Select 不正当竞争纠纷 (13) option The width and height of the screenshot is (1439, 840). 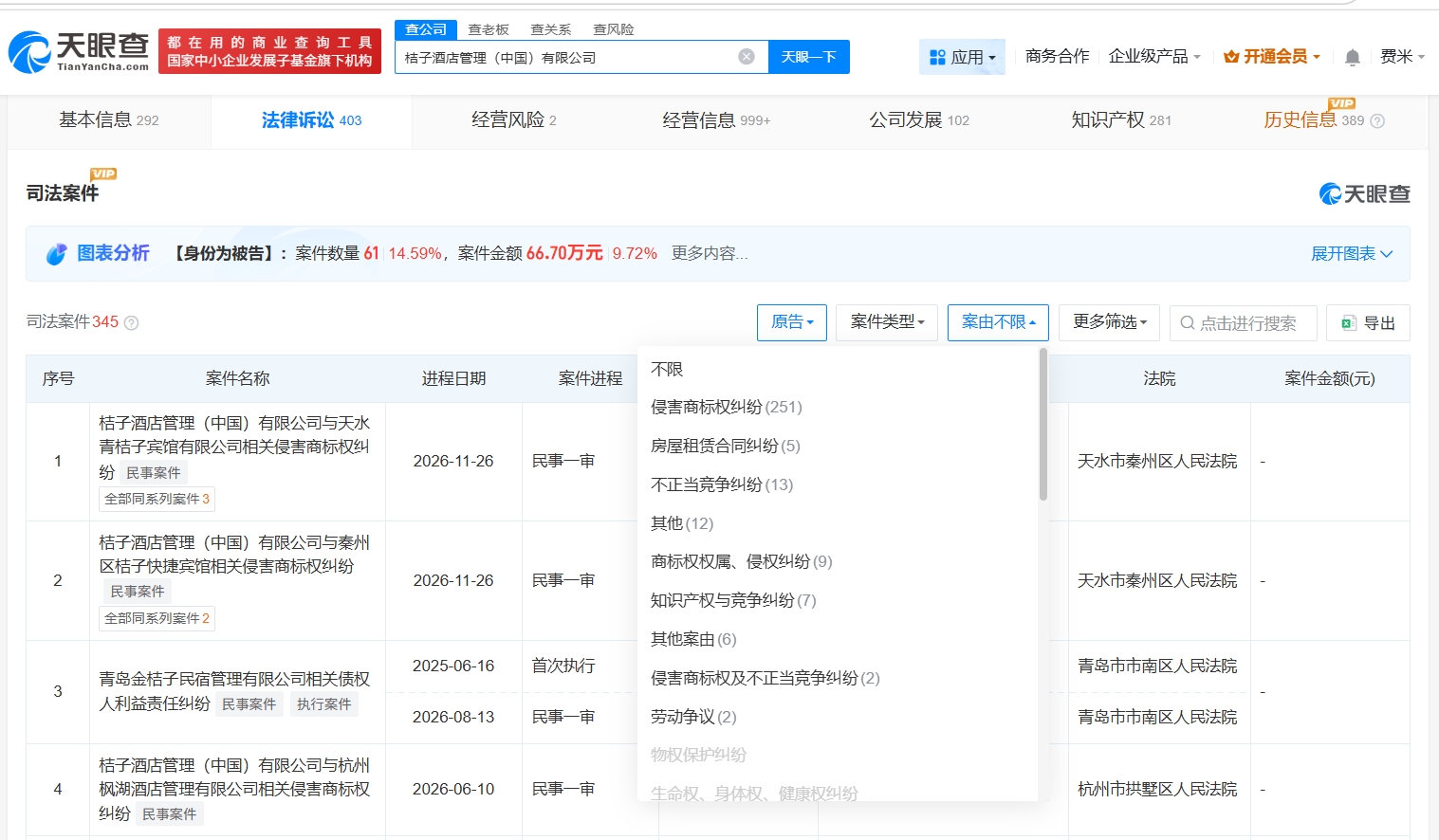[722, 485]
